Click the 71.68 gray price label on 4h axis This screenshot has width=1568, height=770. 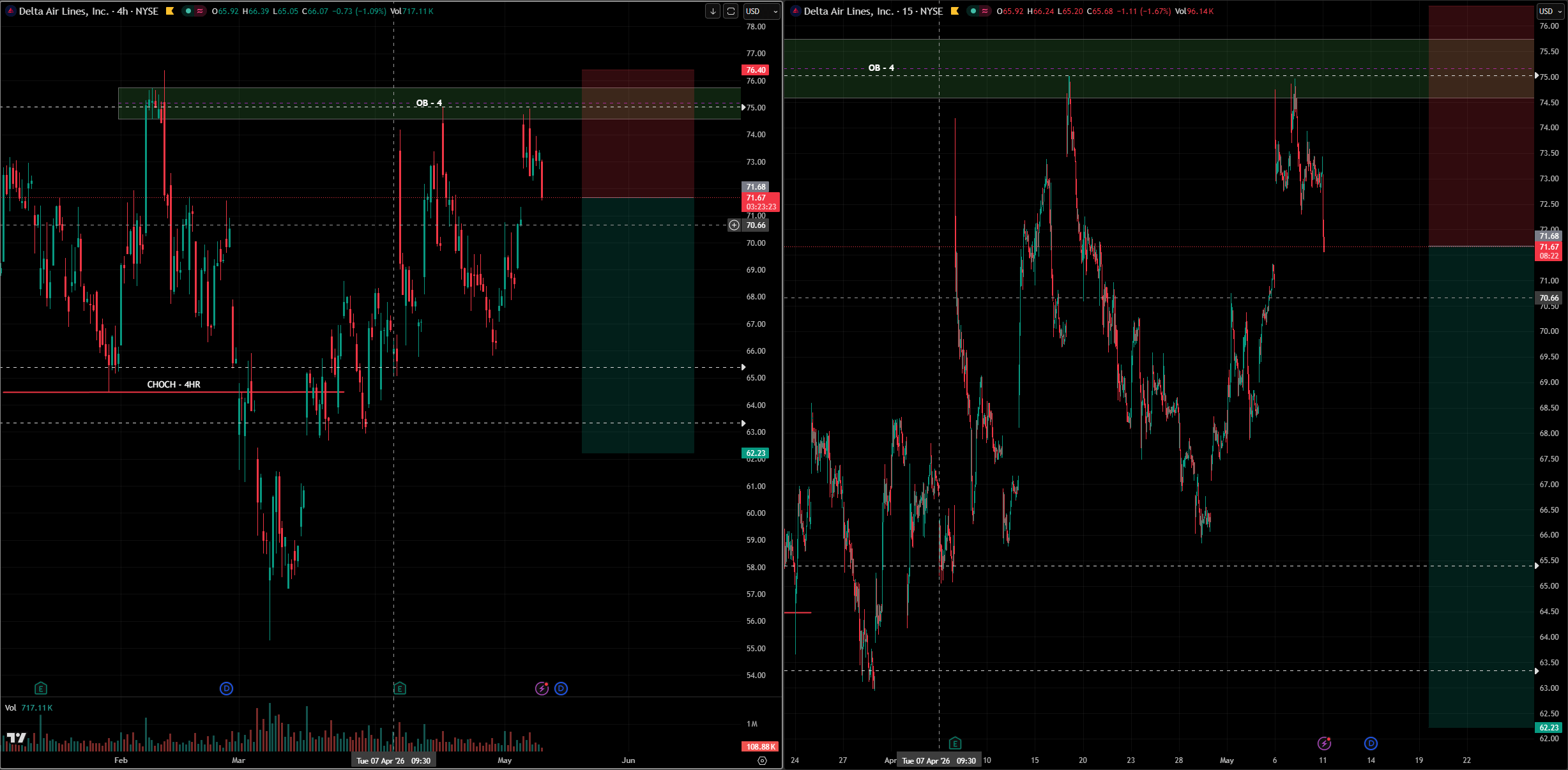click(756, 187)
